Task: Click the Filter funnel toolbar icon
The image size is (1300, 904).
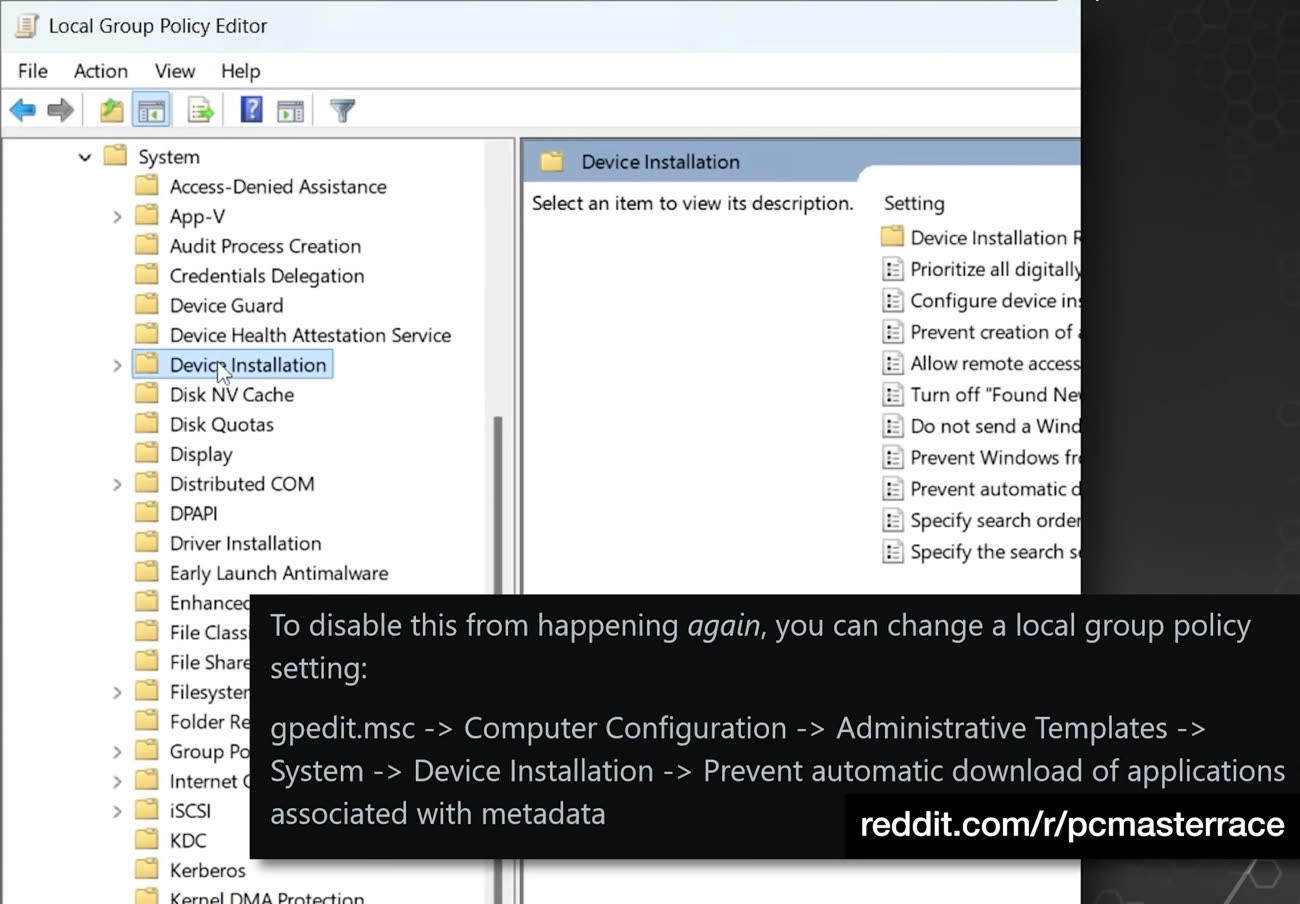Action: coord(343,110)
